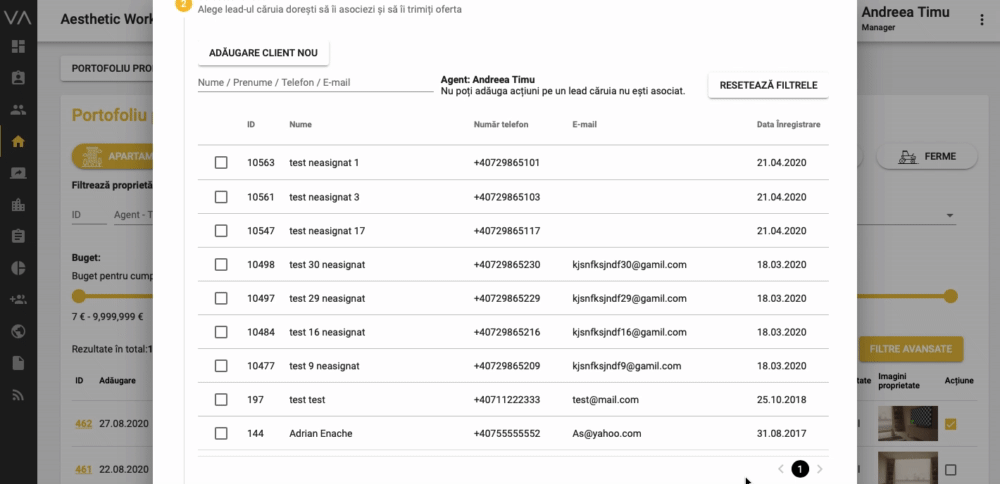Open the people group sidebar icon
This screenshot has height=484, width=1000.
coord(17,110)
